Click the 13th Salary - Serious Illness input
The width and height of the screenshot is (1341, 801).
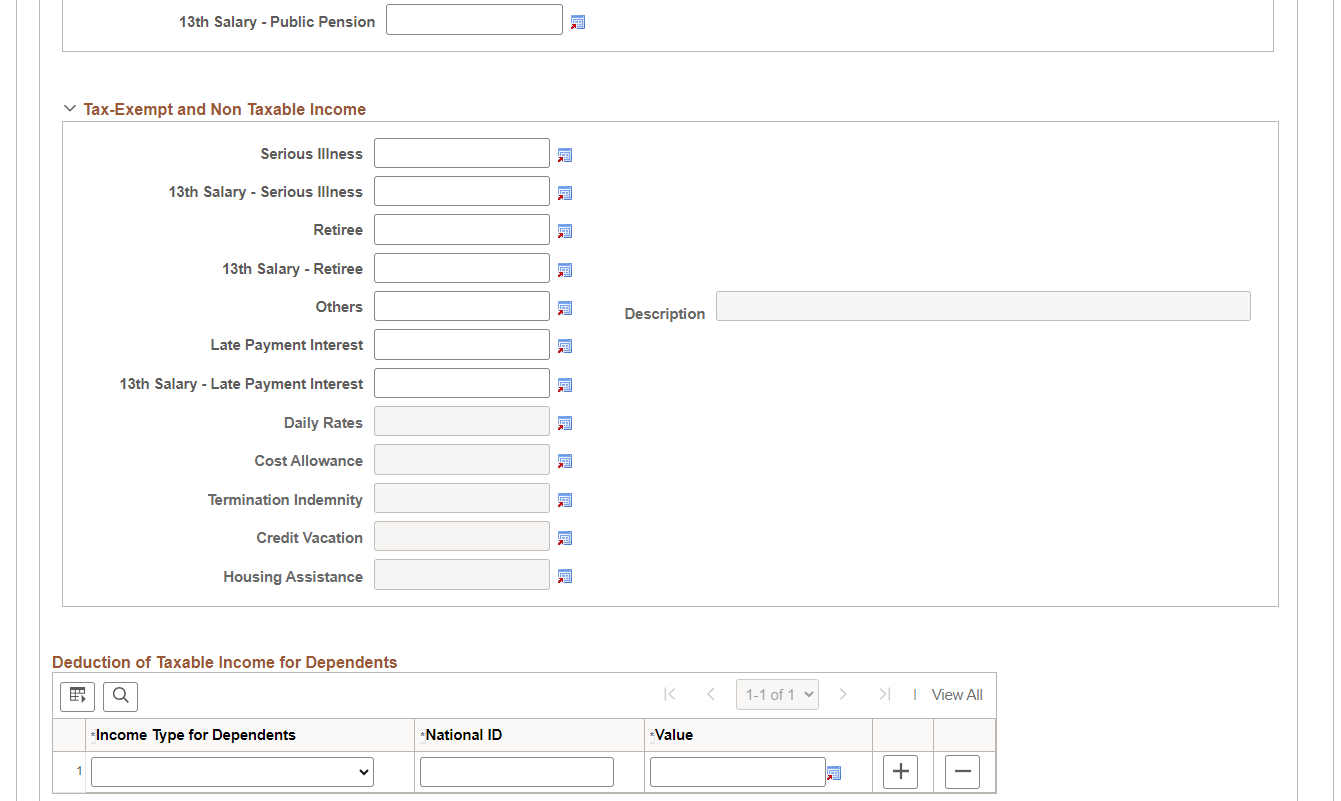click(x=462, y=191)
